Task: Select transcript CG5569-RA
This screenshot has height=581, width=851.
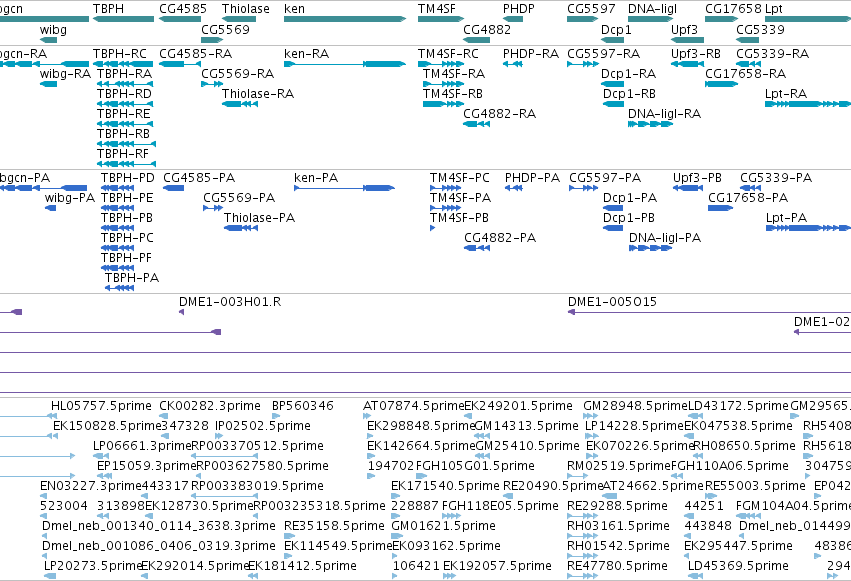Action: [212, 84]
